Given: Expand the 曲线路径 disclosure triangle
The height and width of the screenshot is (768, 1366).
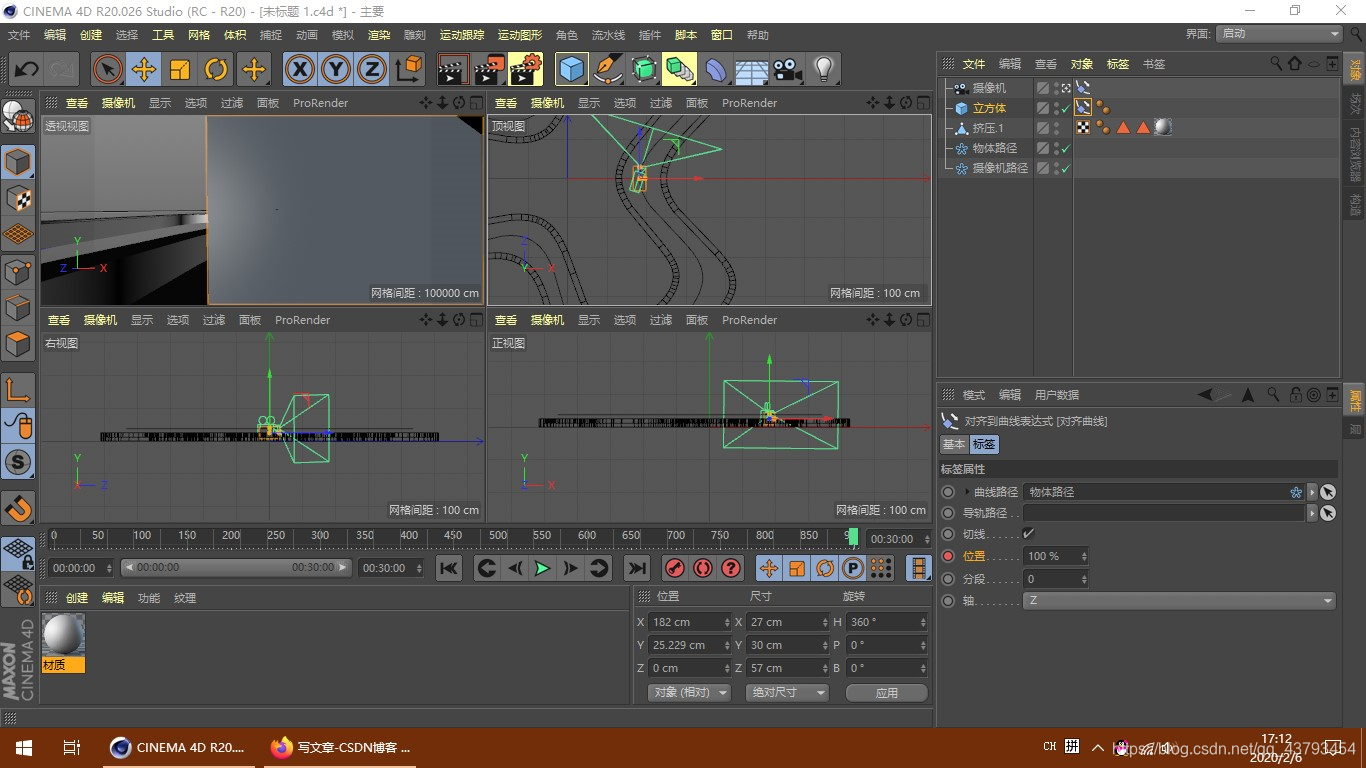Looking at the screenshot, I should pyautogui.click(x=967, y=492).
